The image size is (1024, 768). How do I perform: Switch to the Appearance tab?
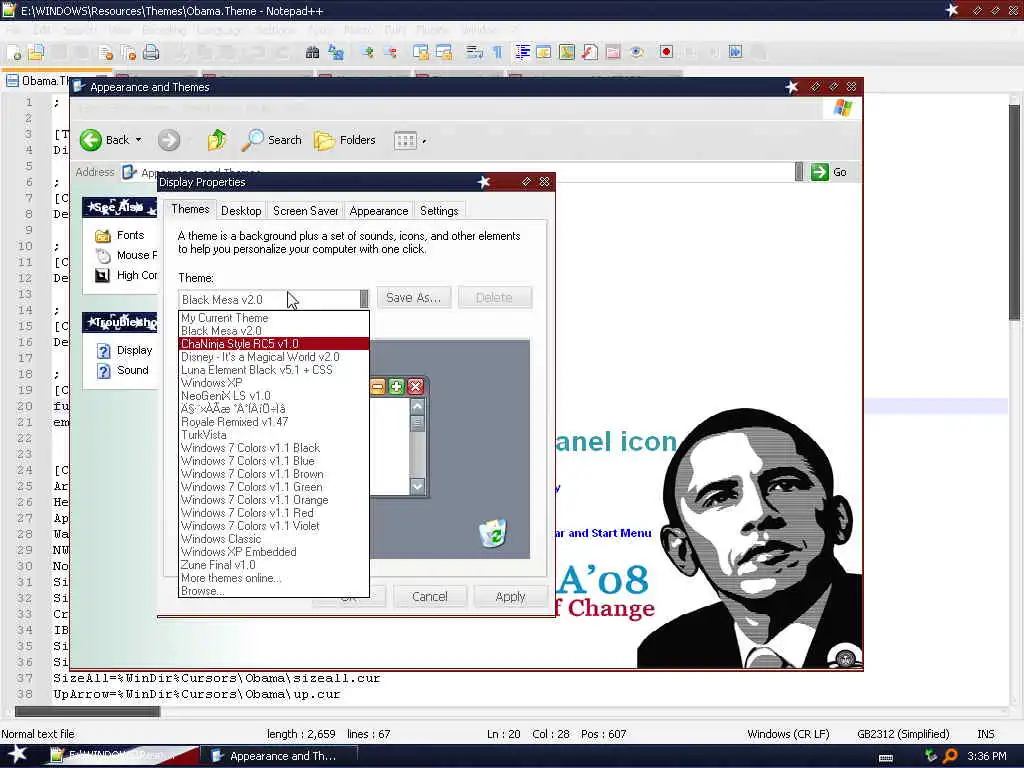[379, 210]
